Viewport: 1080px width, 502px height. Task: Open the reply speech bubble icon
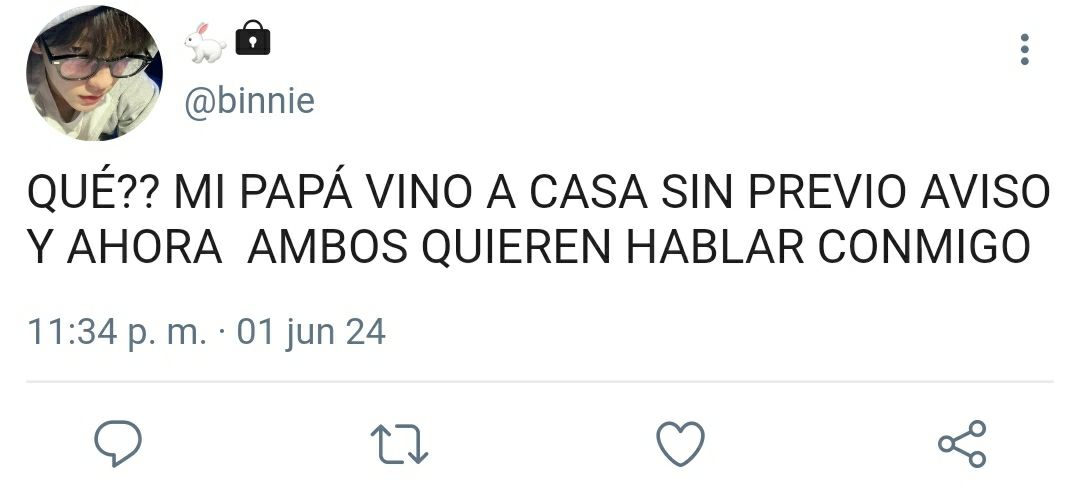click(x=118, y=443)
